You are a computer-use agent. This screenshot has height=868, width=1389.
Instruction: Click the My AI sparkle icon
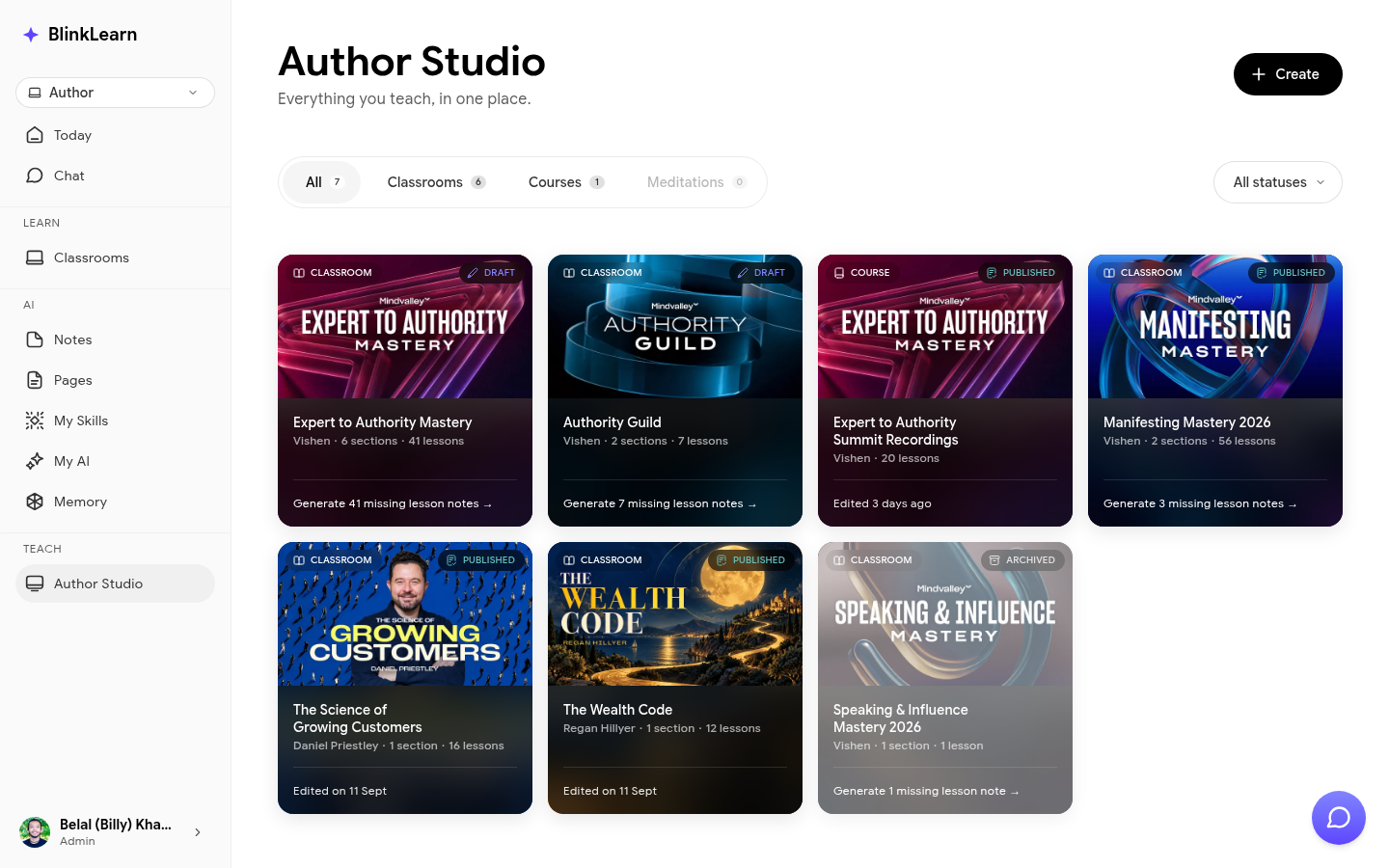click(35, 461)
